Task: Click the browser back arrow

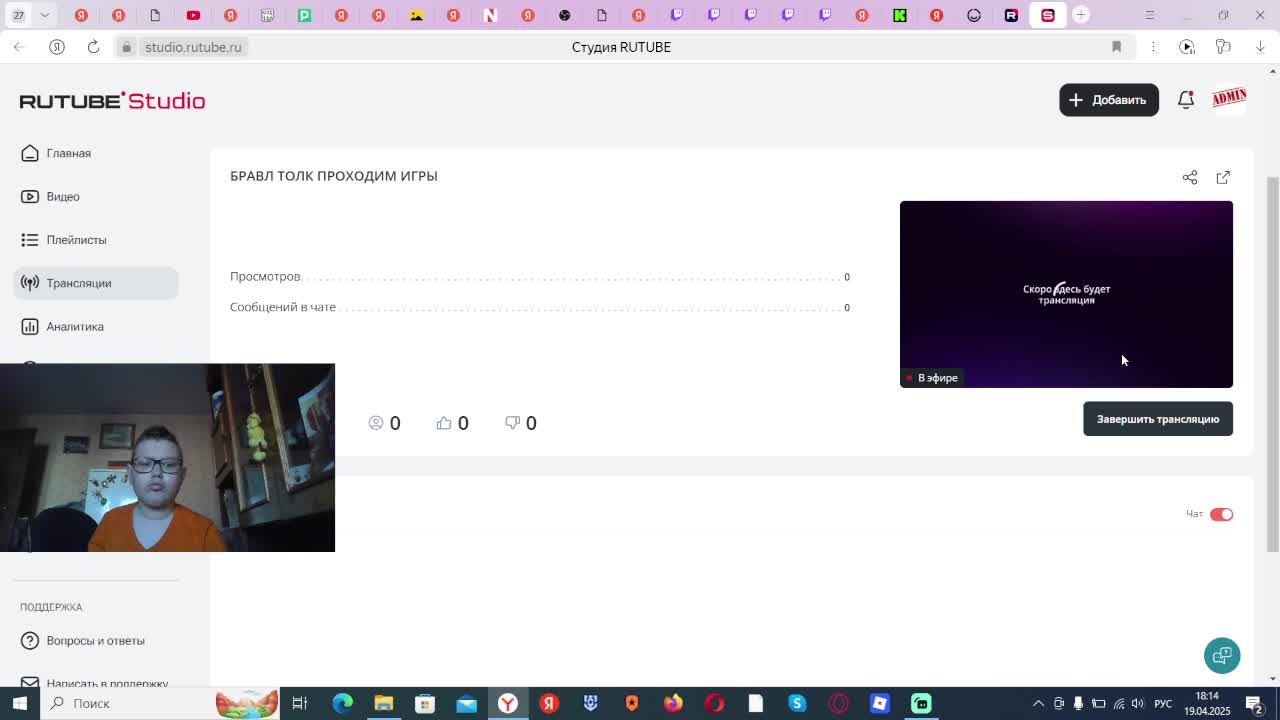Action: click(x=19, y=47)
